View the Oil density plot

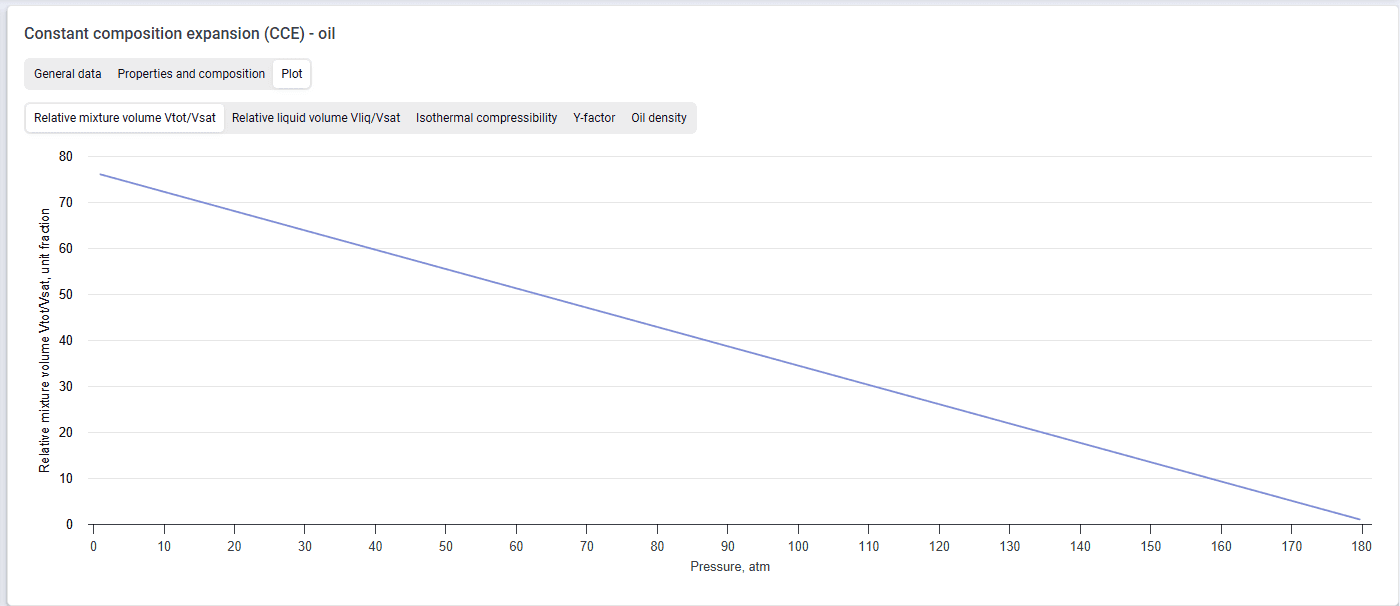[x=659, y=118]
